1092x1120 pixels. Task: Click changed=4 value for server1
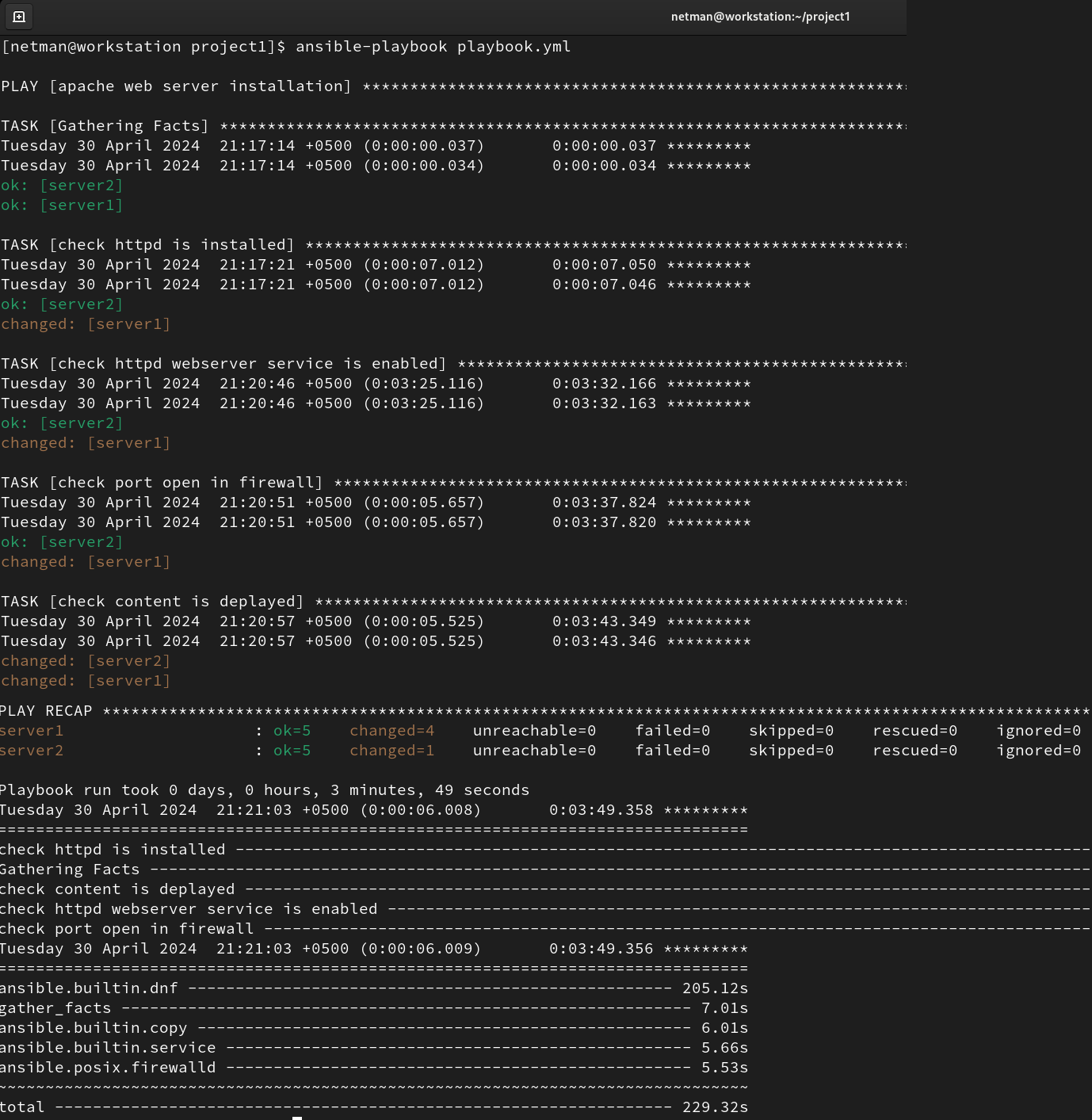392,731
